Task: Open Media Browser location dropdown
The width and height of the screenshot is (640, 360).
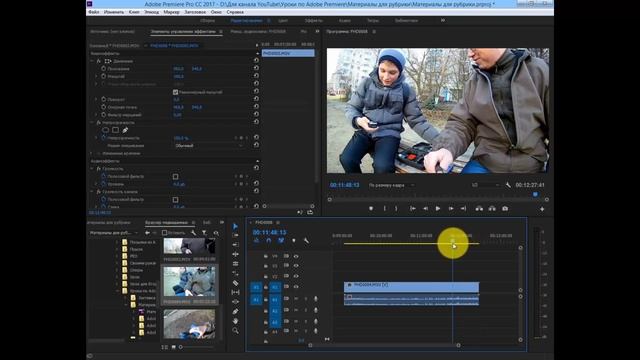Action: [x=113, y=233]
